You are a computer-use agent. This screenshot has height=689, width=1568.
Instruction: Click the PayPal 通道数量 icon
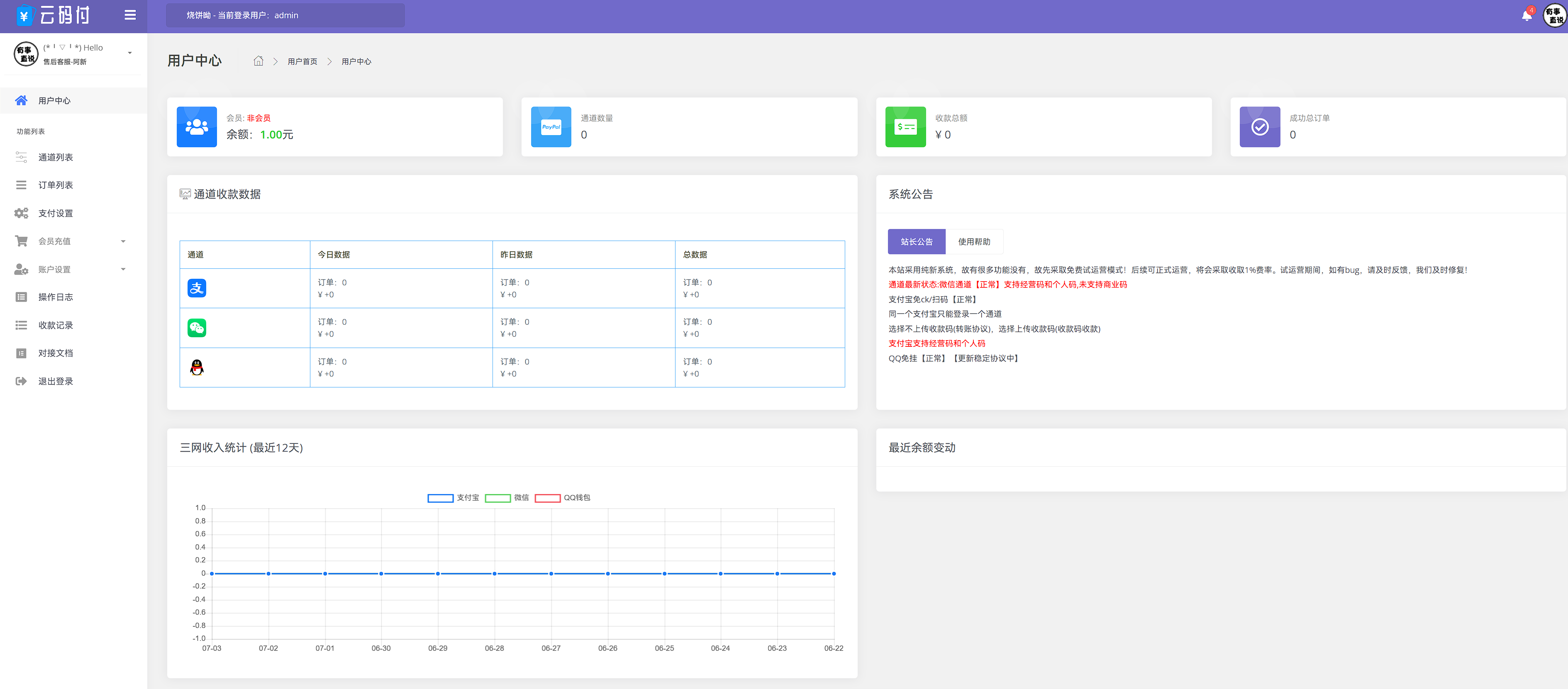(x=551, y=127)
